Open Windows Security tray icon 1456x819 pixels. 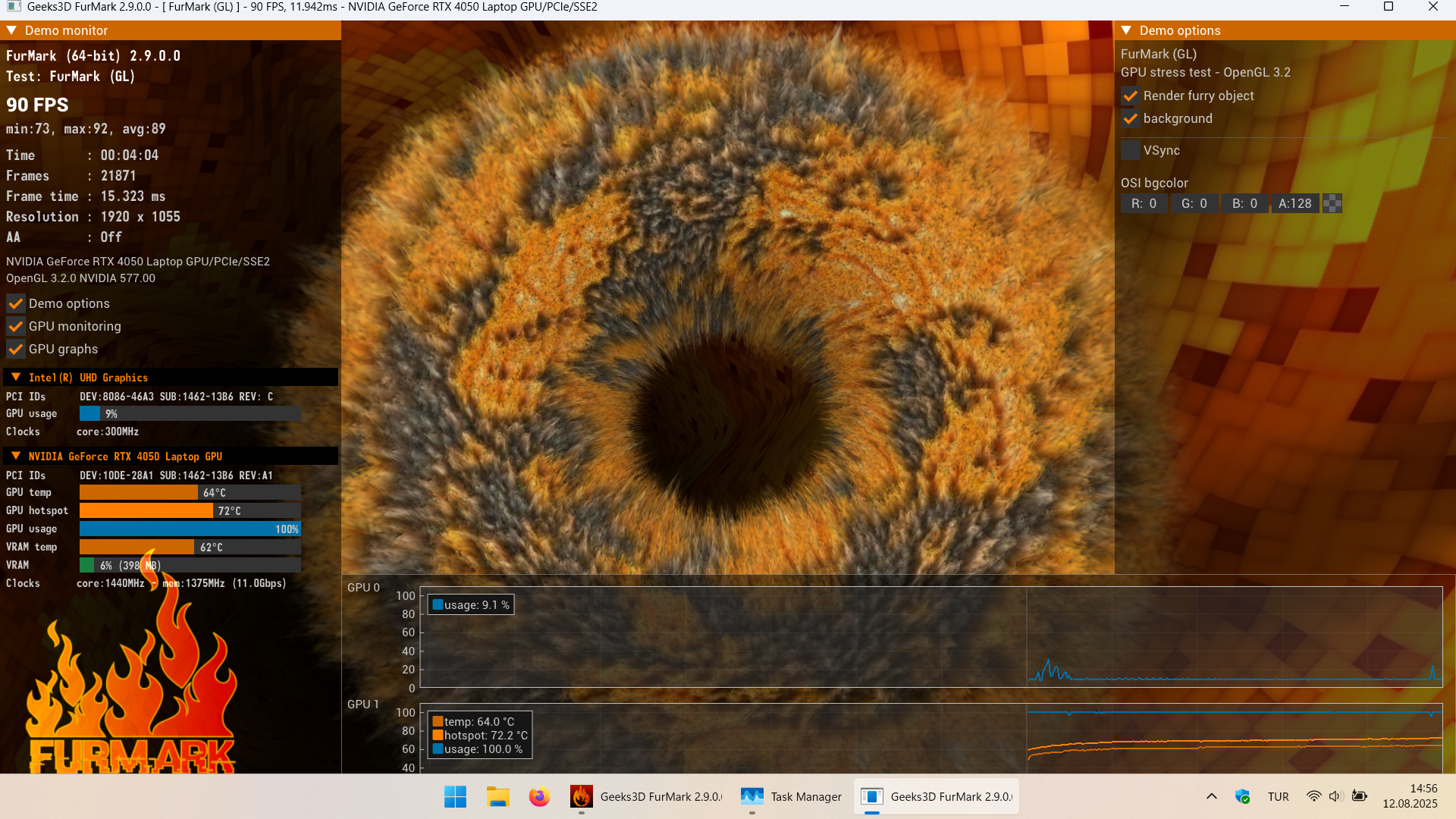(x=1242, y=796)
